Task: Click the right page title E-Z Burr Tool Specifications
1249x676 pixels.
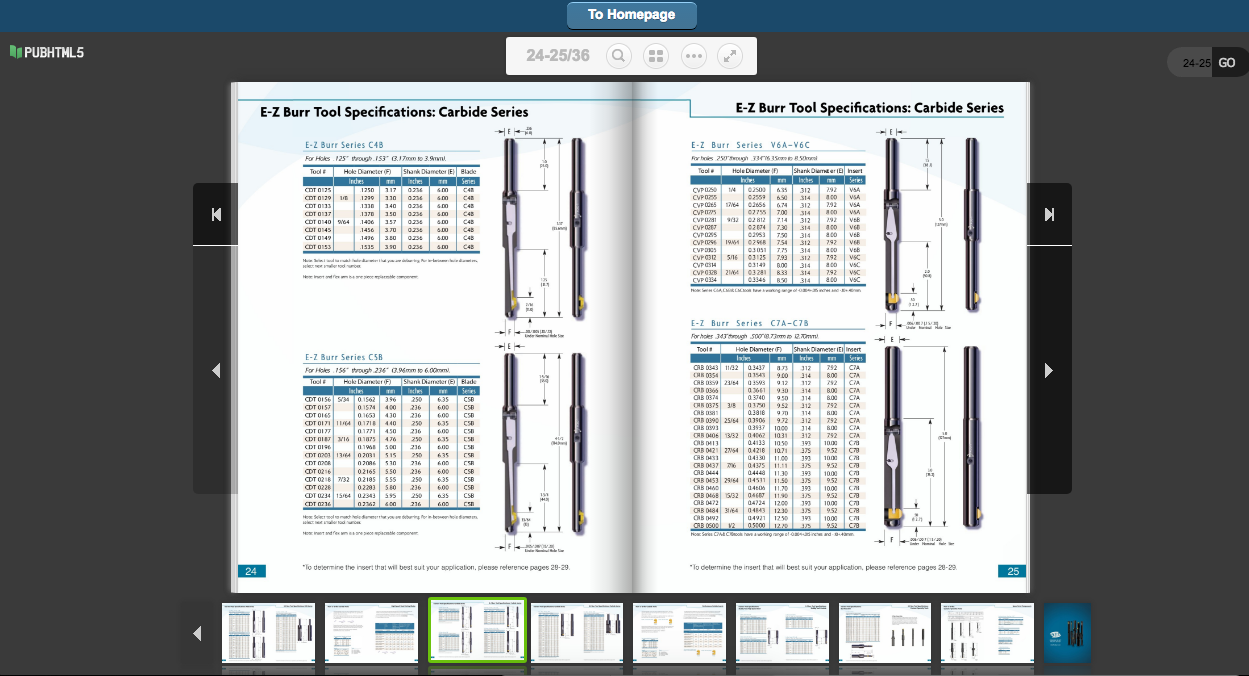Action: (869, 108)
